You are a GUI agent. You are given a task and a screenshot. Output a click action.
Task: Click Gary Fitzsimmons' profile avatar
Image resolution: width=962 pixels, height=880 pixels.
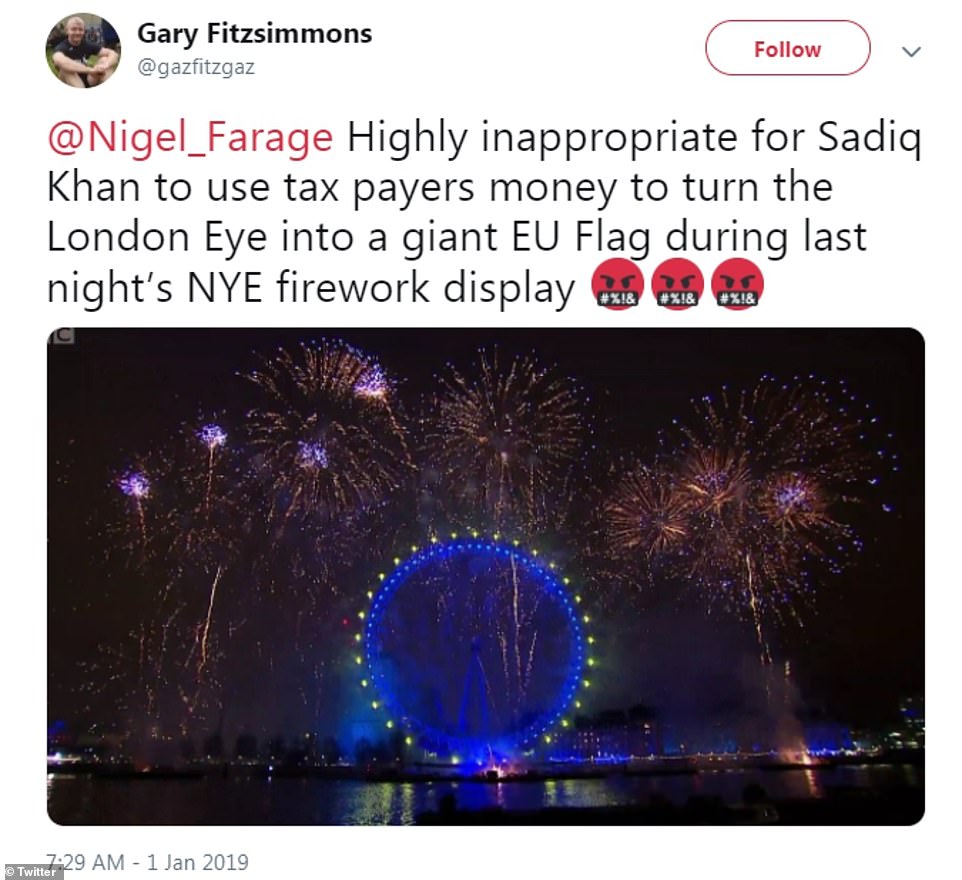click(83, 50)
